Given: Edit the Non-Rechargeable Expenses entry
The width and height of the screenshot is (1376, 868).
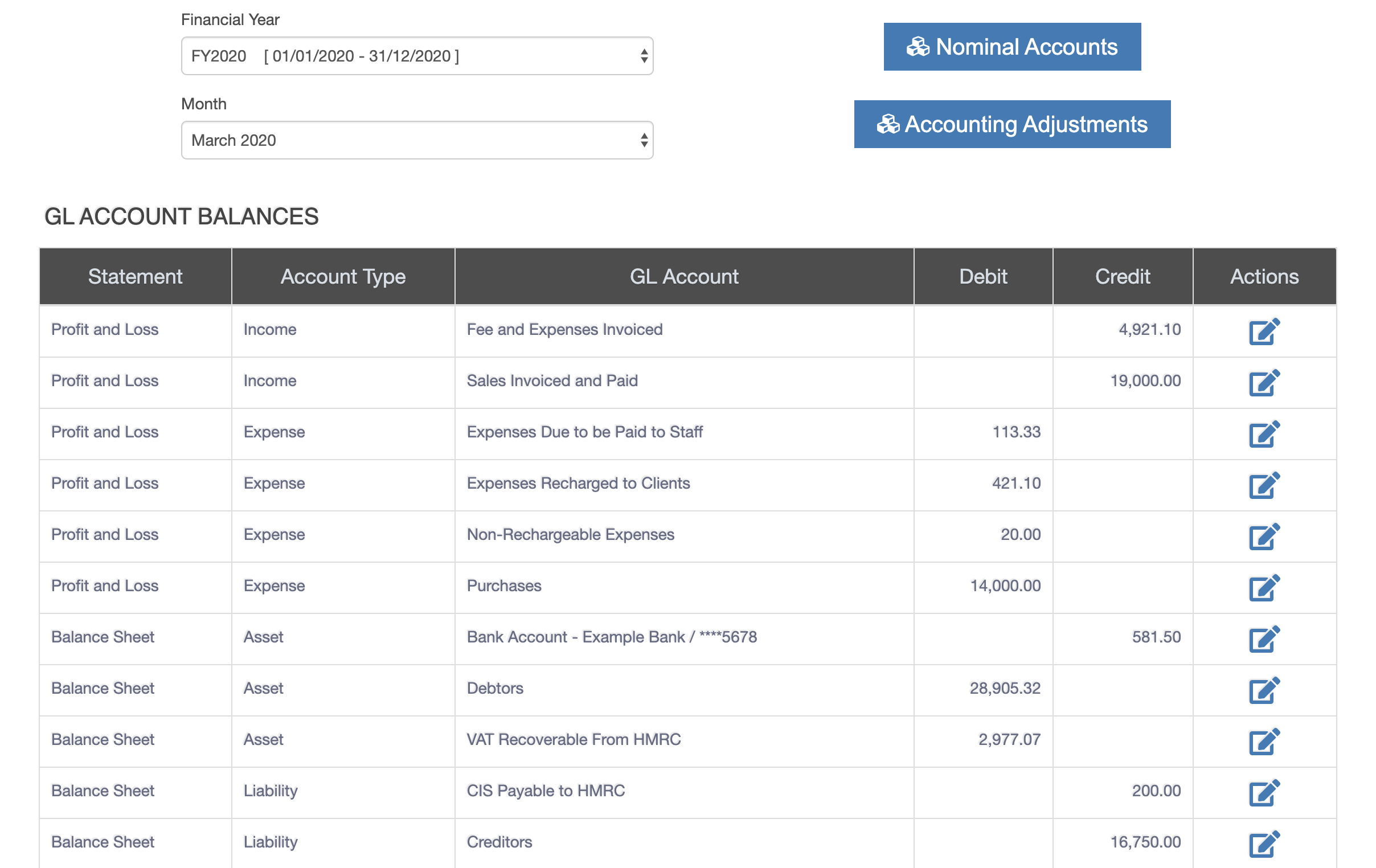Looking at the screenshot, I should [x=1263, y=536].
